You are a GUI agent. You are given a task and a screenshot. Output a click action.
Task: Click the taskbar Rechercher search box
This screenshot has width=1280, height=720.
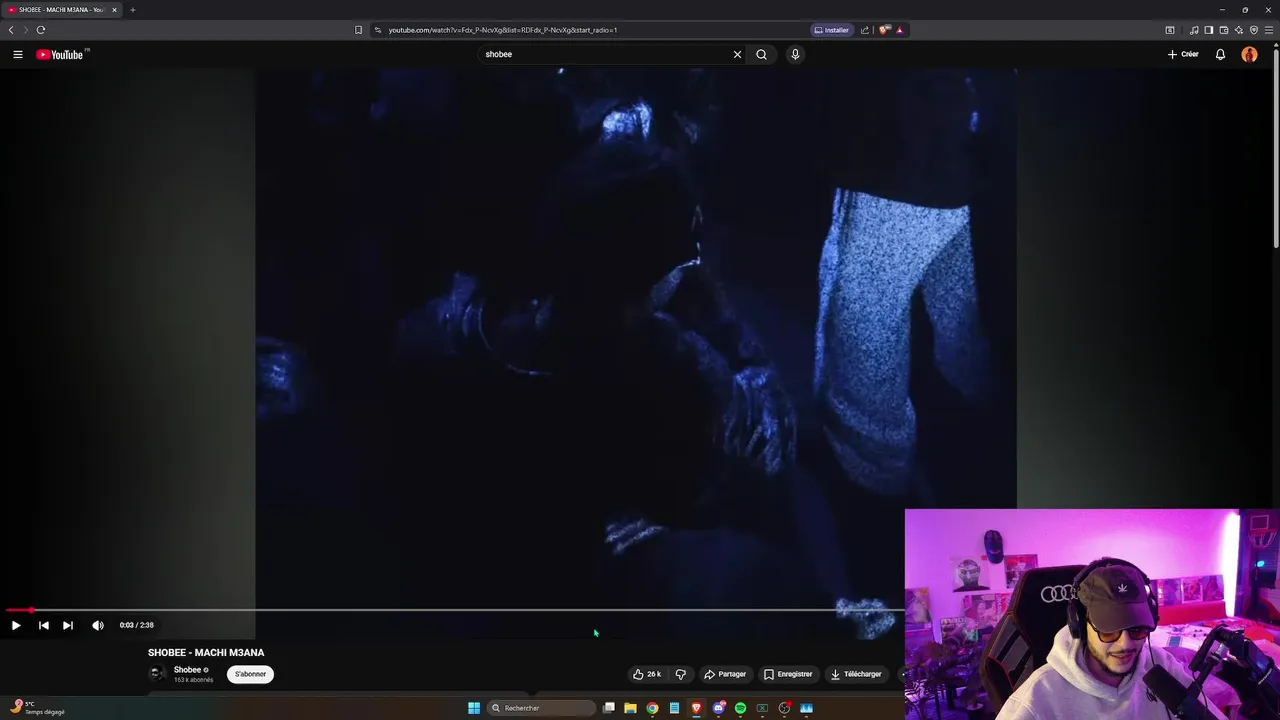[541, 708]
